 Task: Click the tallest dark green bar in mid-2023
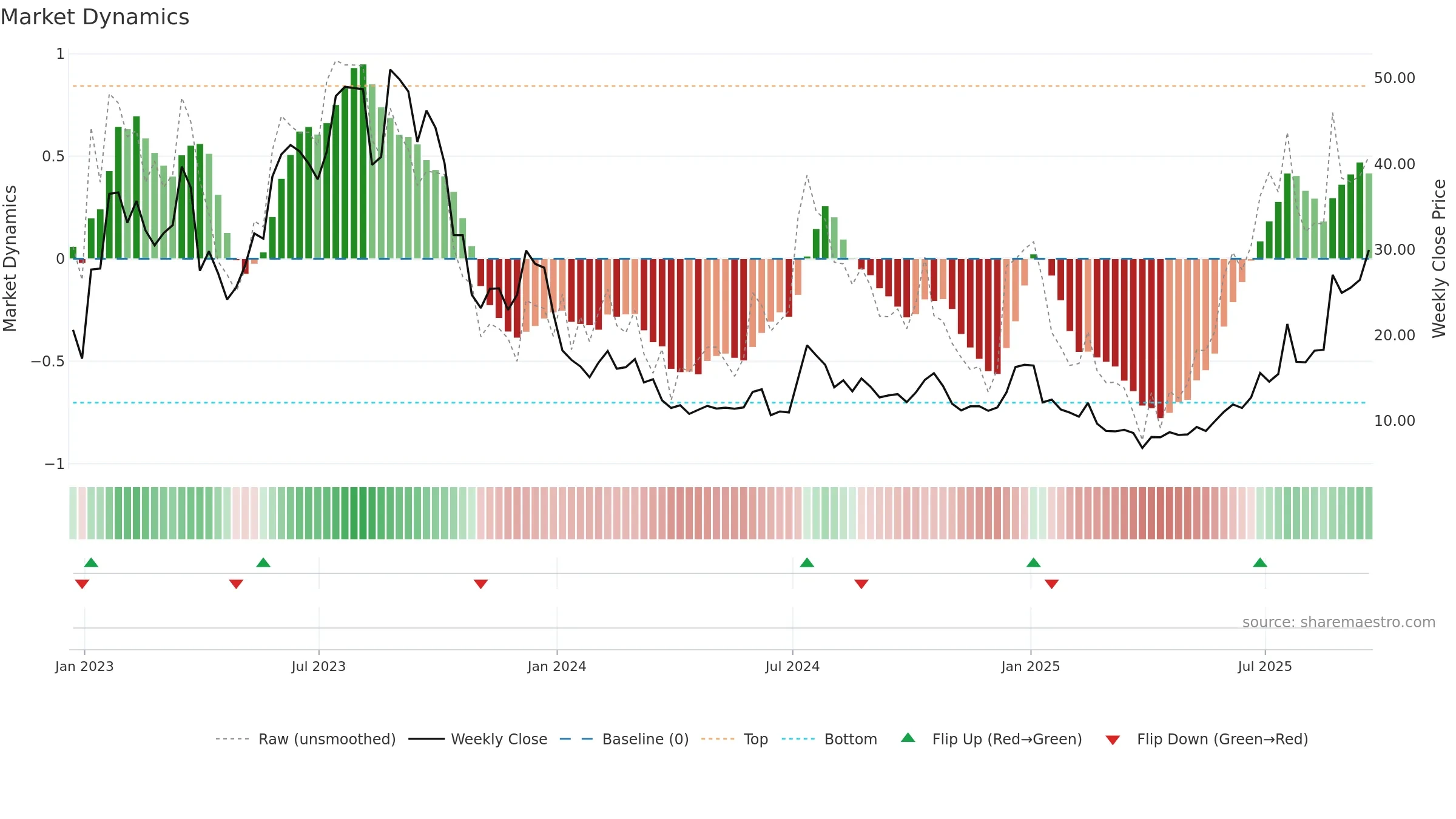coord(363,161)
